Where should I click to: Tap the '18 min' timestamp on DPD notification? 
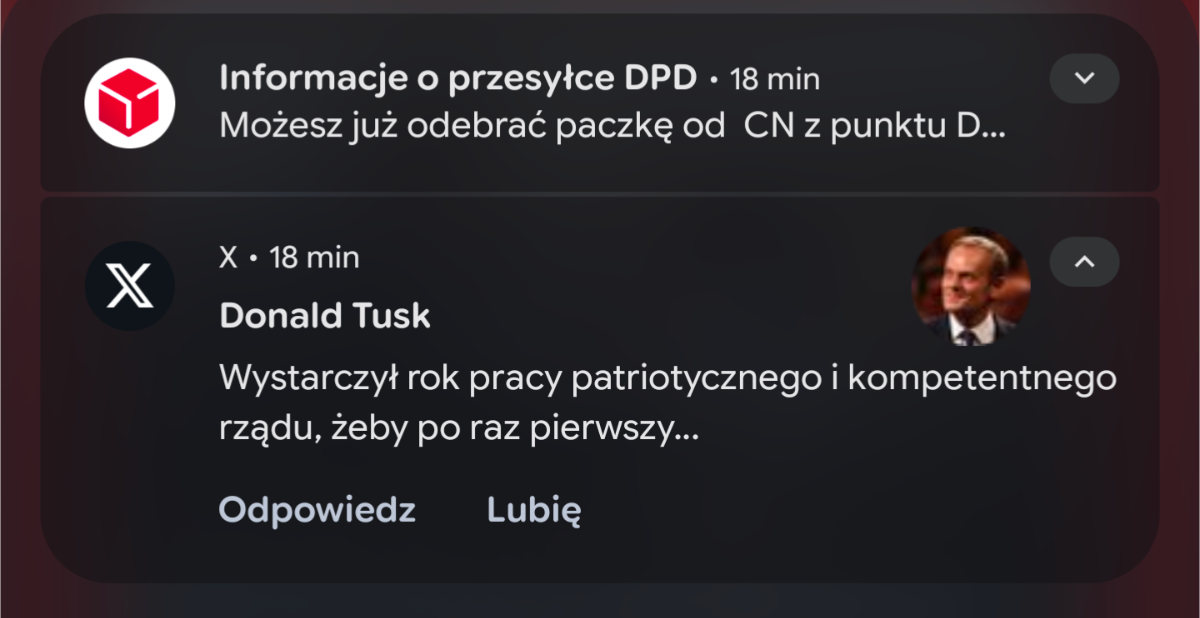pyautogui.click(x=775, y=79)
